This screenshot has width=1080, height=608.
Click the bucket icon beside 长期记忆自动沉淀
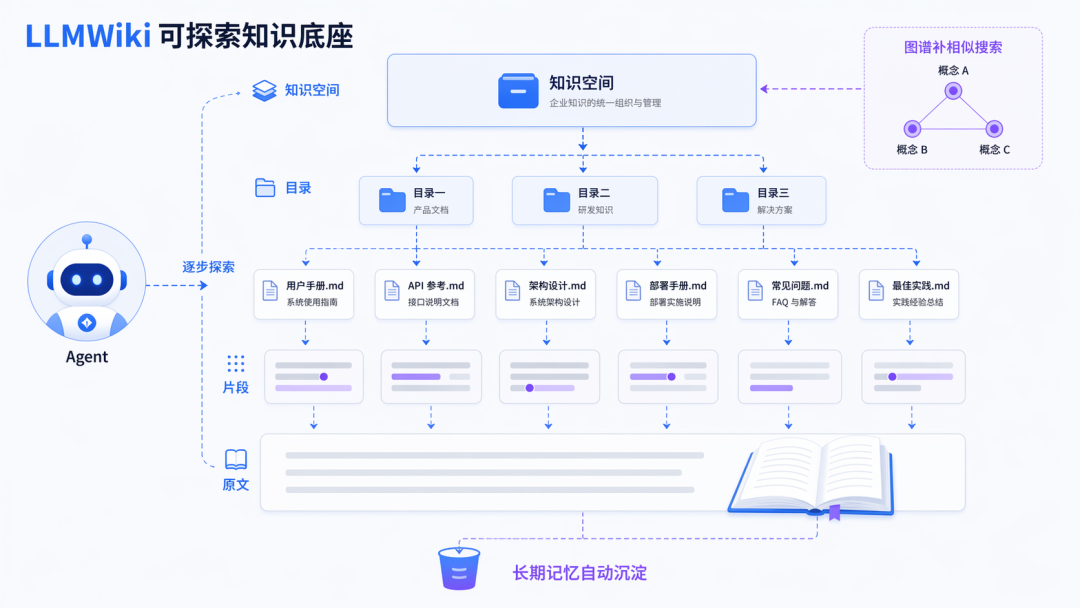(x=459, y=569)
